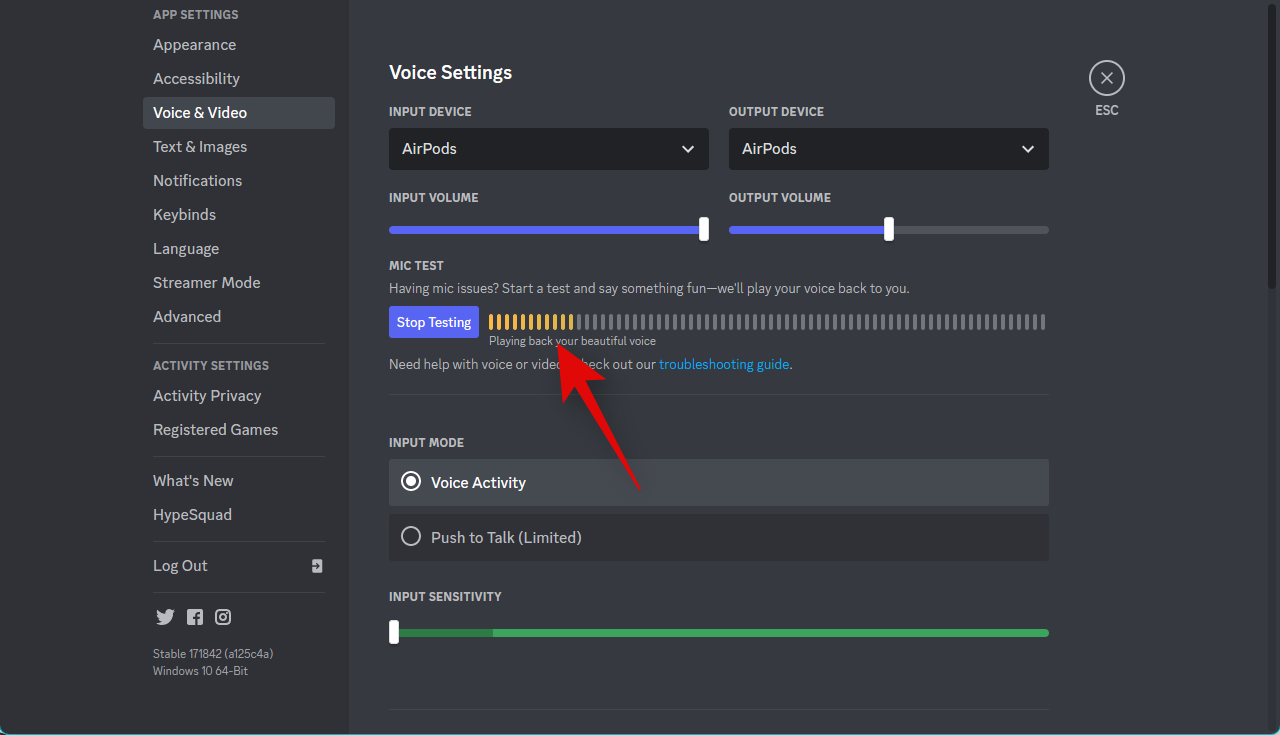The height and width of the screenshot is (735, 1280).
Task: Open Streamer Mode settings
Action: coord(206,283)
